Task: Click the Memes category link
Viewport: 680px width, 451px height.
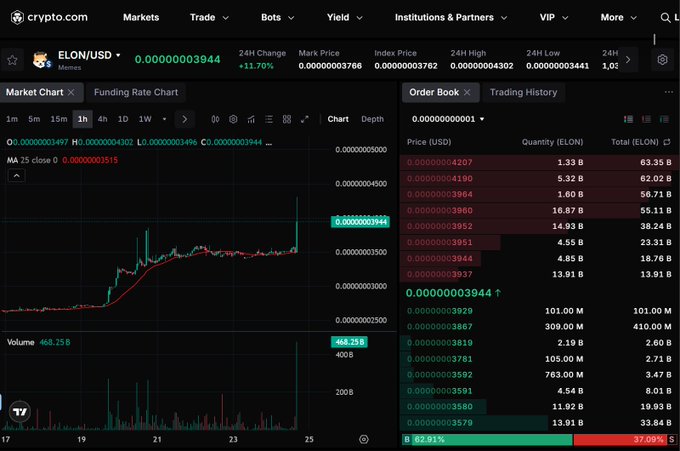Action: 69,68
